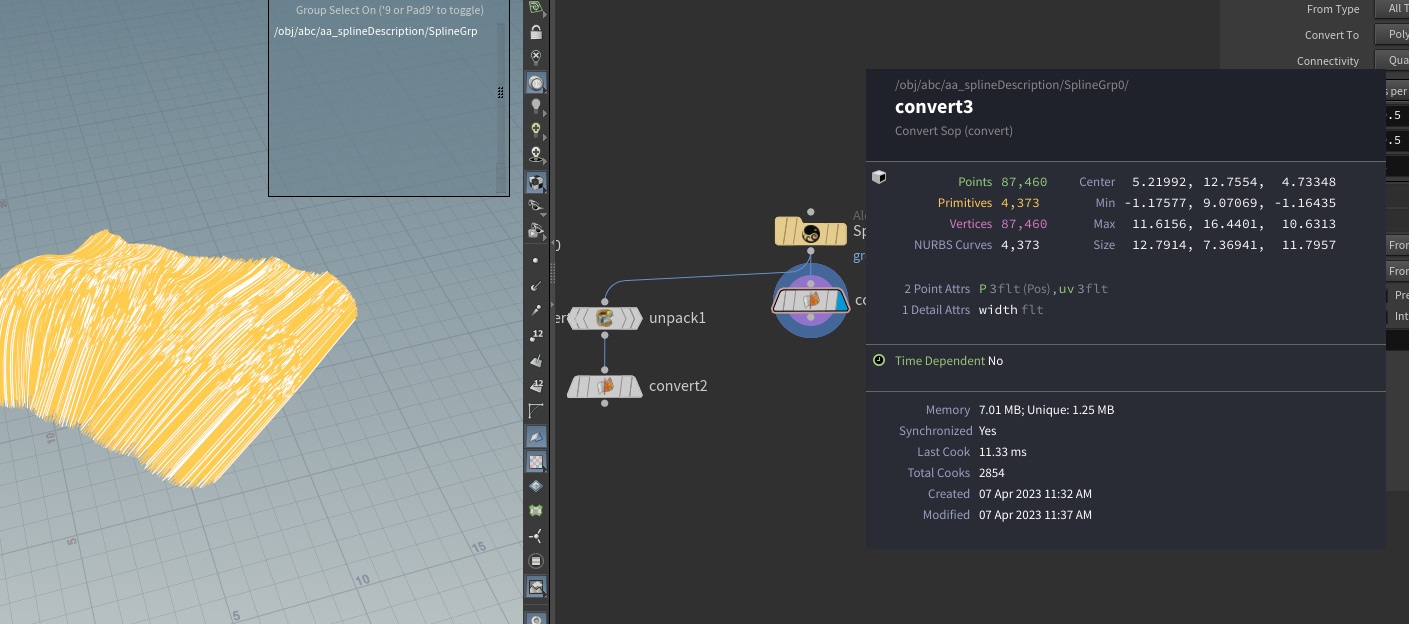
Task: Click the Vertices 87,460 value
Action: [1024, 224]
